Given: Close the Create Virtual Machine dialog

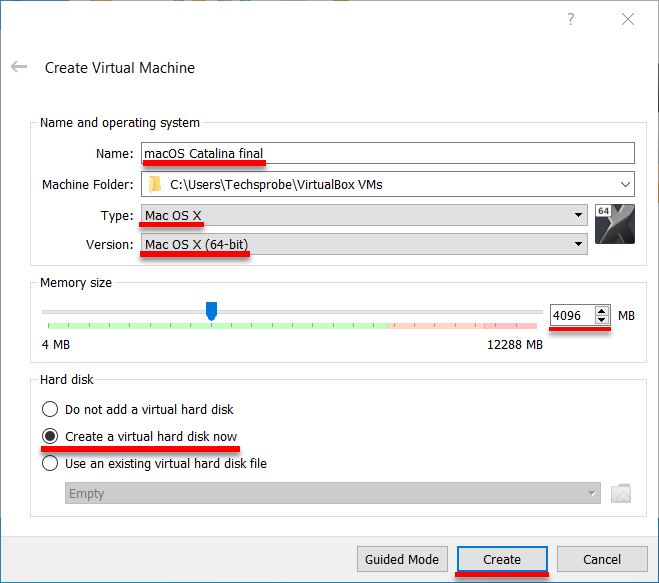Looking at the screenshot, I should 628,19.
